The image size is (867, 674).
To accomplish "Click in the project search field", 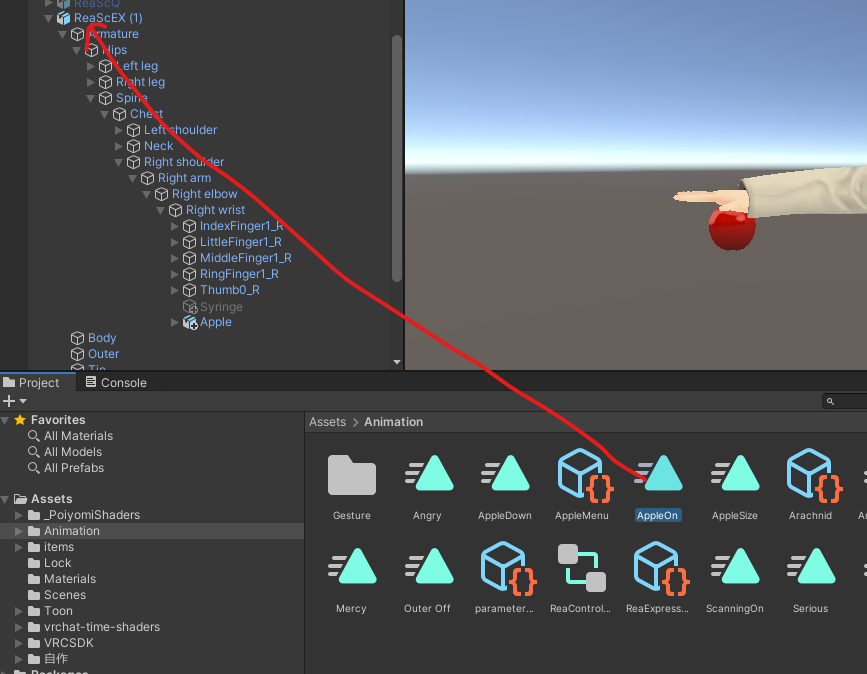I will coord(845,401).
